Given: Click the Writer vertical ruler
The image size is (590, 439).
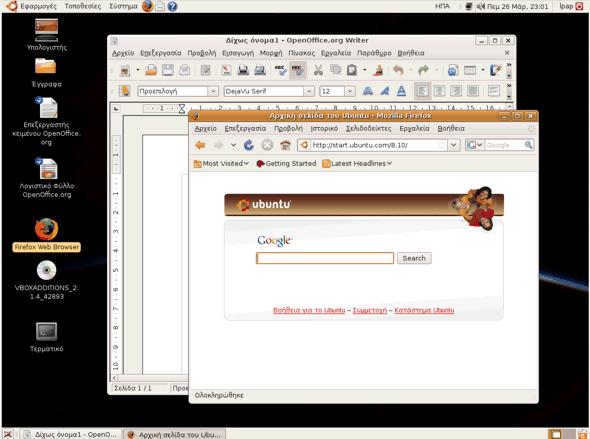Looking at the screenshot, I should [x=116, y=254].
